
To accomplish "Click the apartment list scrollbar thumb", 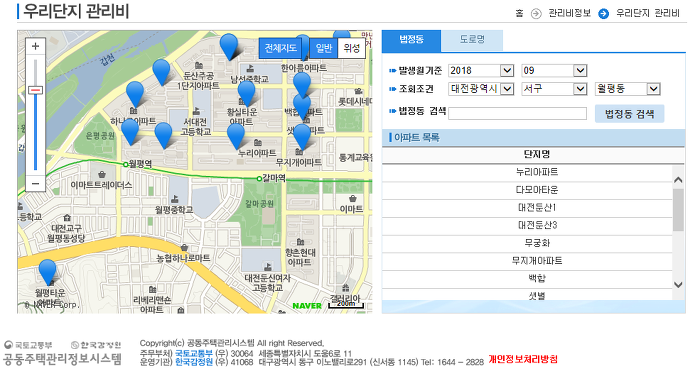I will pyautogui.click(x=678, y=210).
